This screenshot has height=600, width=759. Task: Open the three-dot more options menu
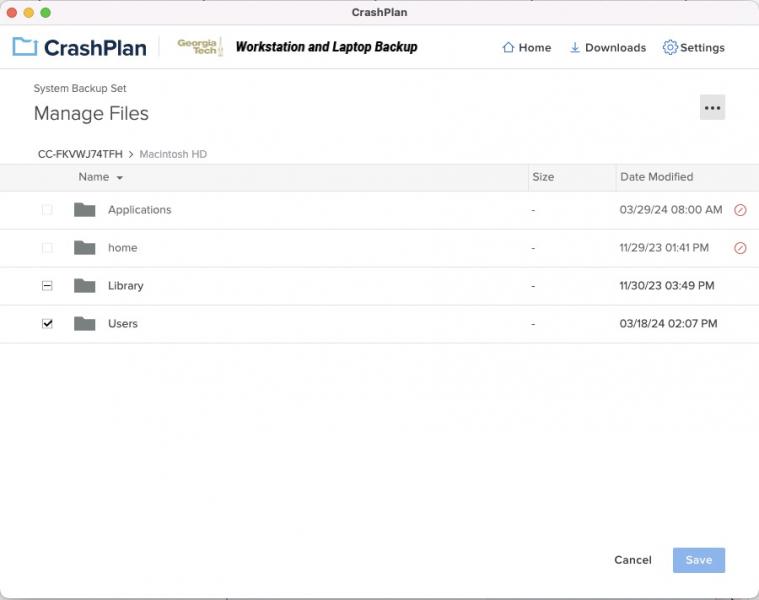712,108
